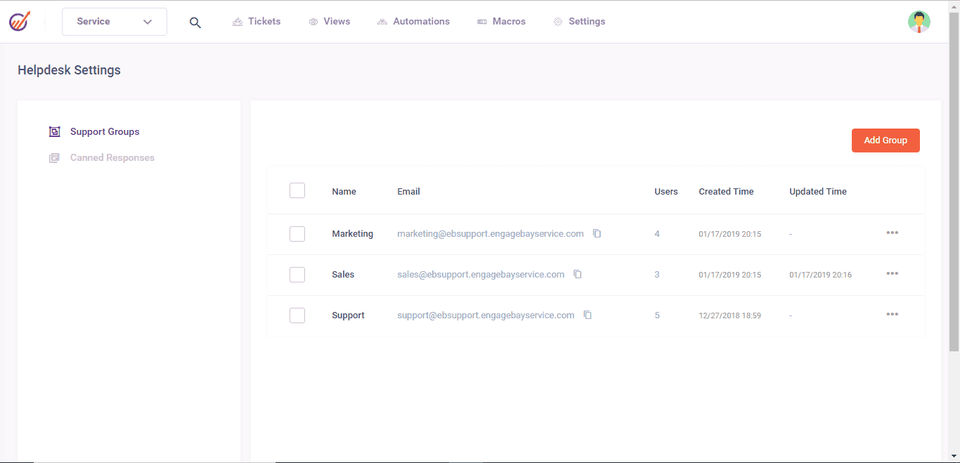The image size is (960, 463).
Task: Open the Marketing row more-options menu
Action: [892, 233]
